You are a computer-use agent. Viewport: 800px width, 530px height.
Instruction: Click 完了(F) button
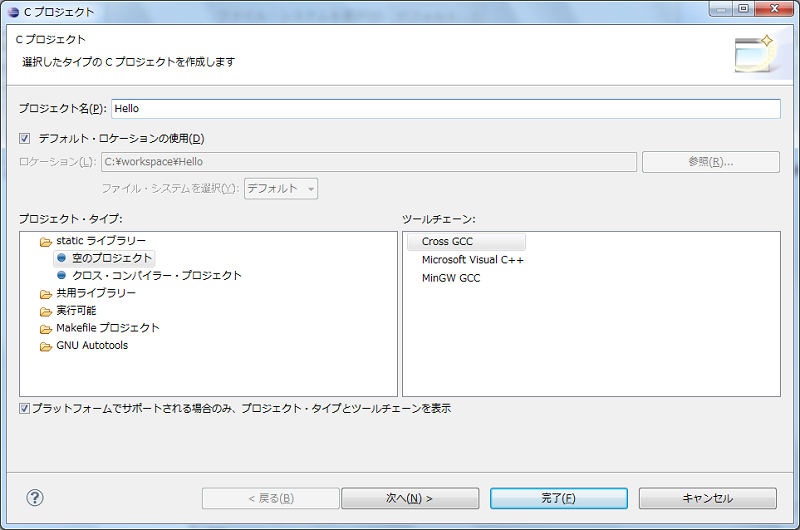click(559, 498)
